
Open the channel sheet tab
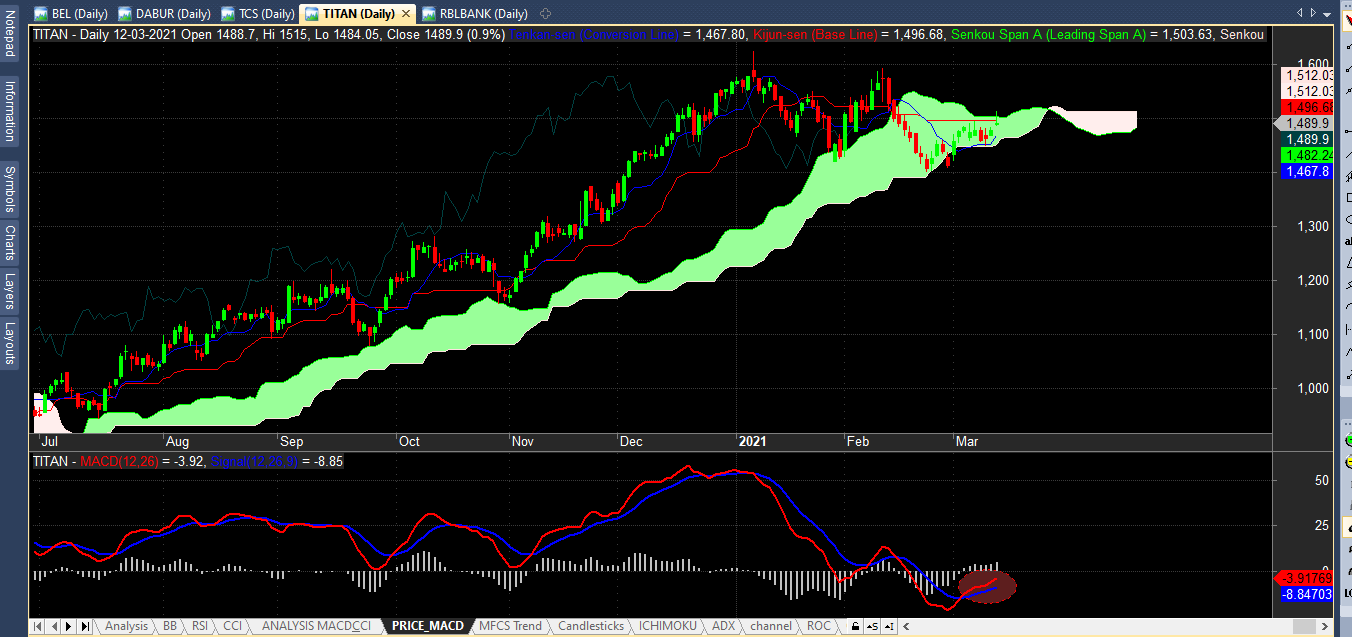coord(771,626)
